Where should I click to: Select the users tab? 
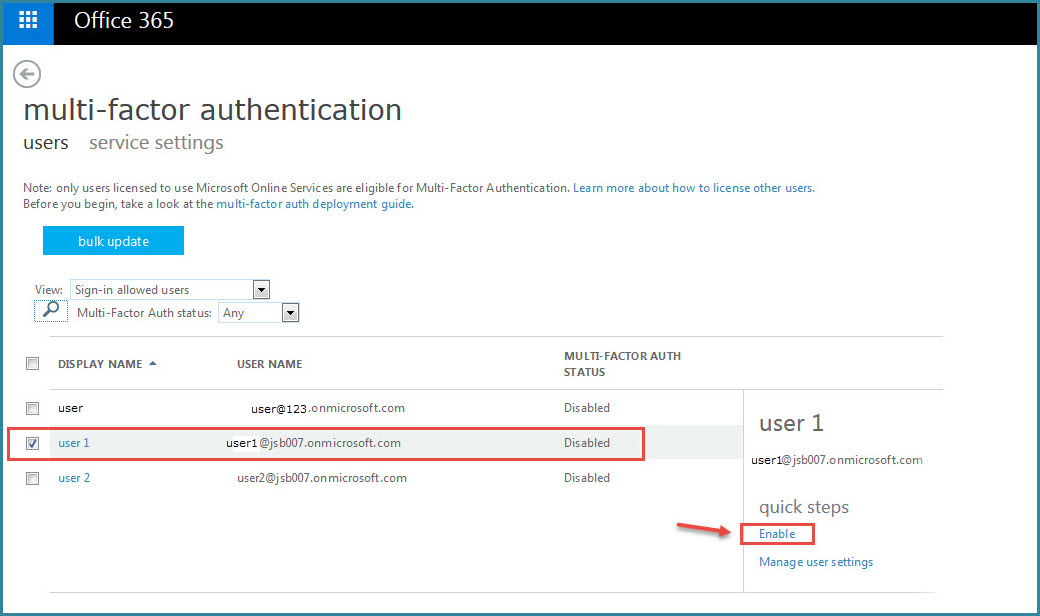pyautogui.click(x=45, y=143)
